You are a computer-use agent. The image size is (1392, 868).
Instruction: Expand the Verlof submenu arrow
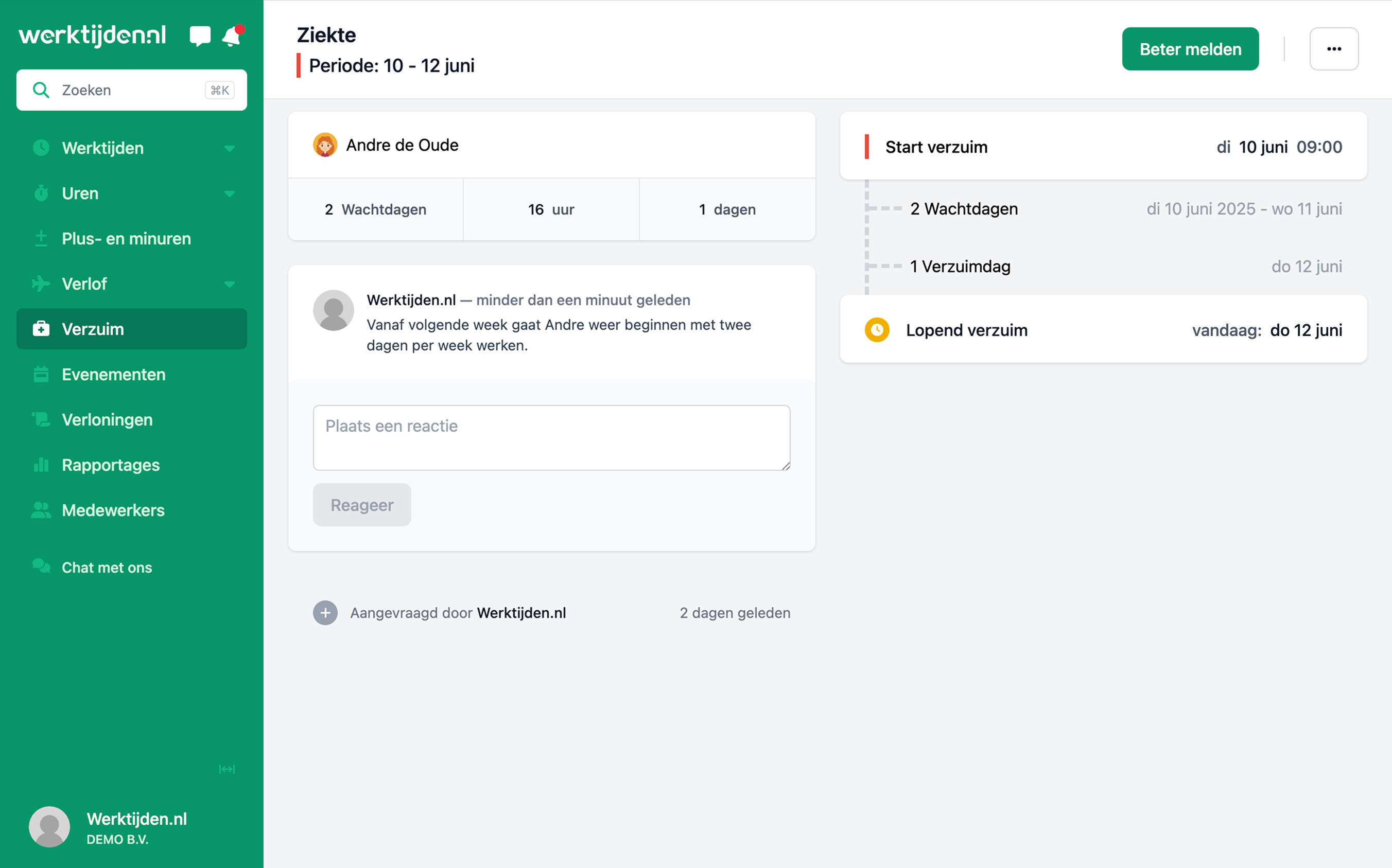tap(229, 284)
